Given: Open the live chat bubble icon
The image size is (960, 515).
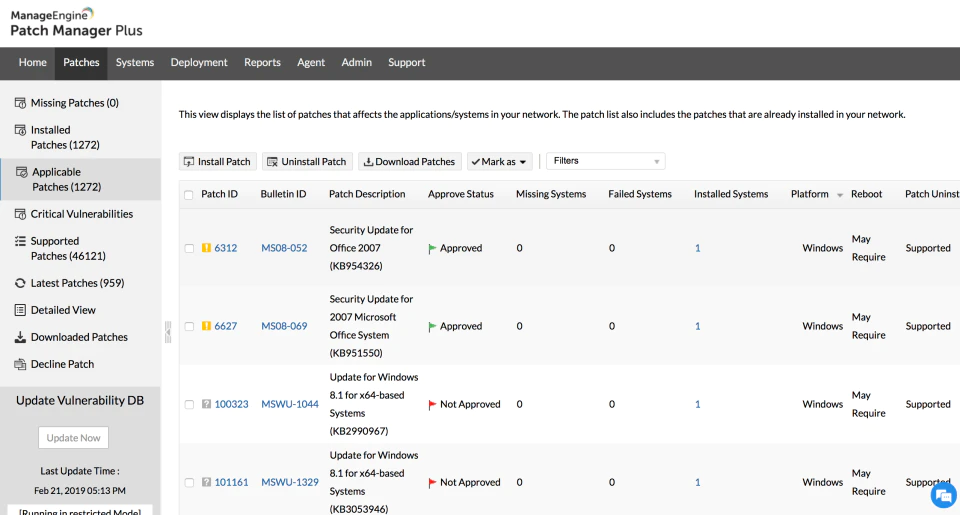Looking at the screenshot, I should point(943,495).
